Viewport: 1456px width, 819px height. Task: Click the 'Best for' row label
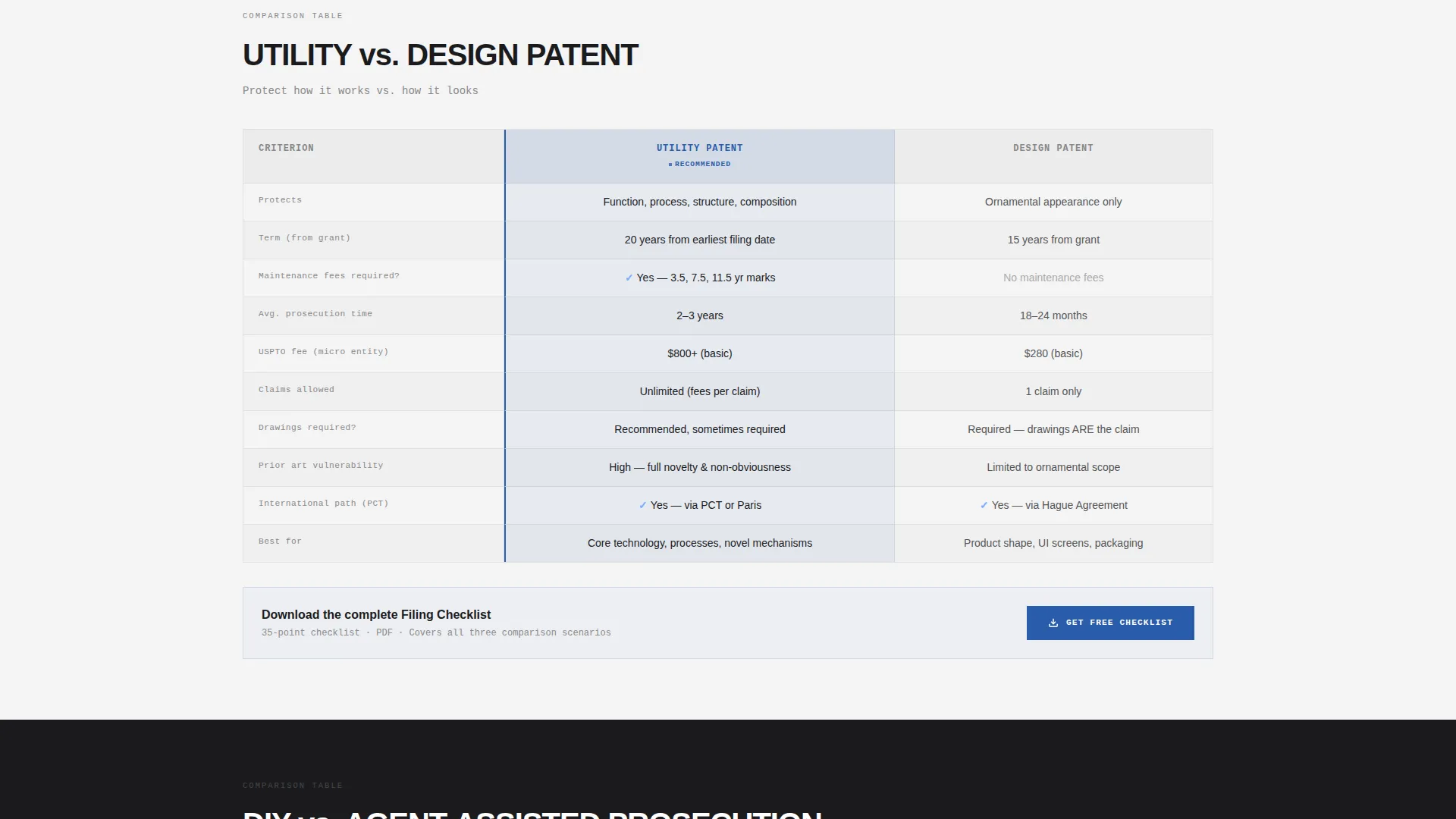tap(280, 541)
